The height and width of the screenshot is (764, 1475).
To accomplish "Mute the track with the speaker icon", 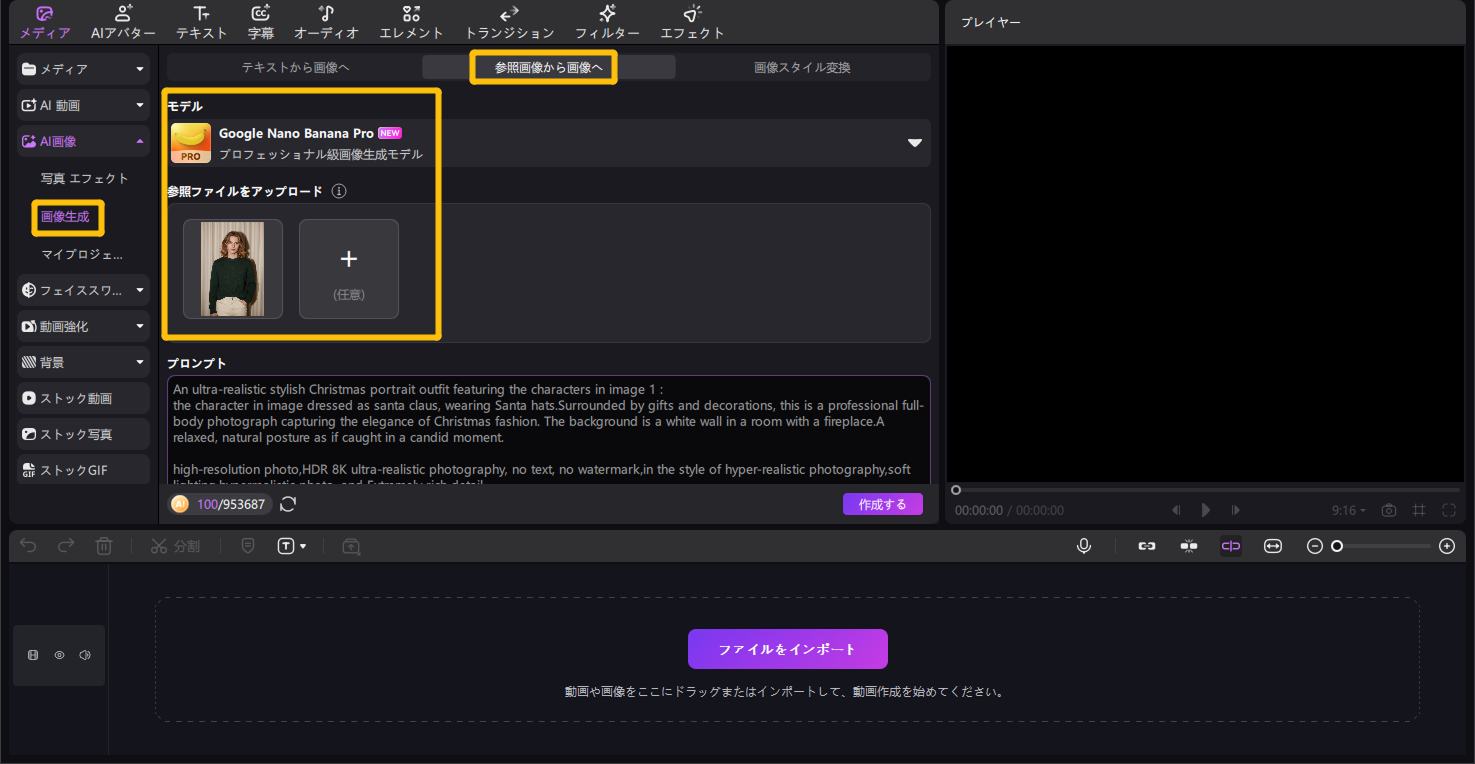I will point(85,655).
